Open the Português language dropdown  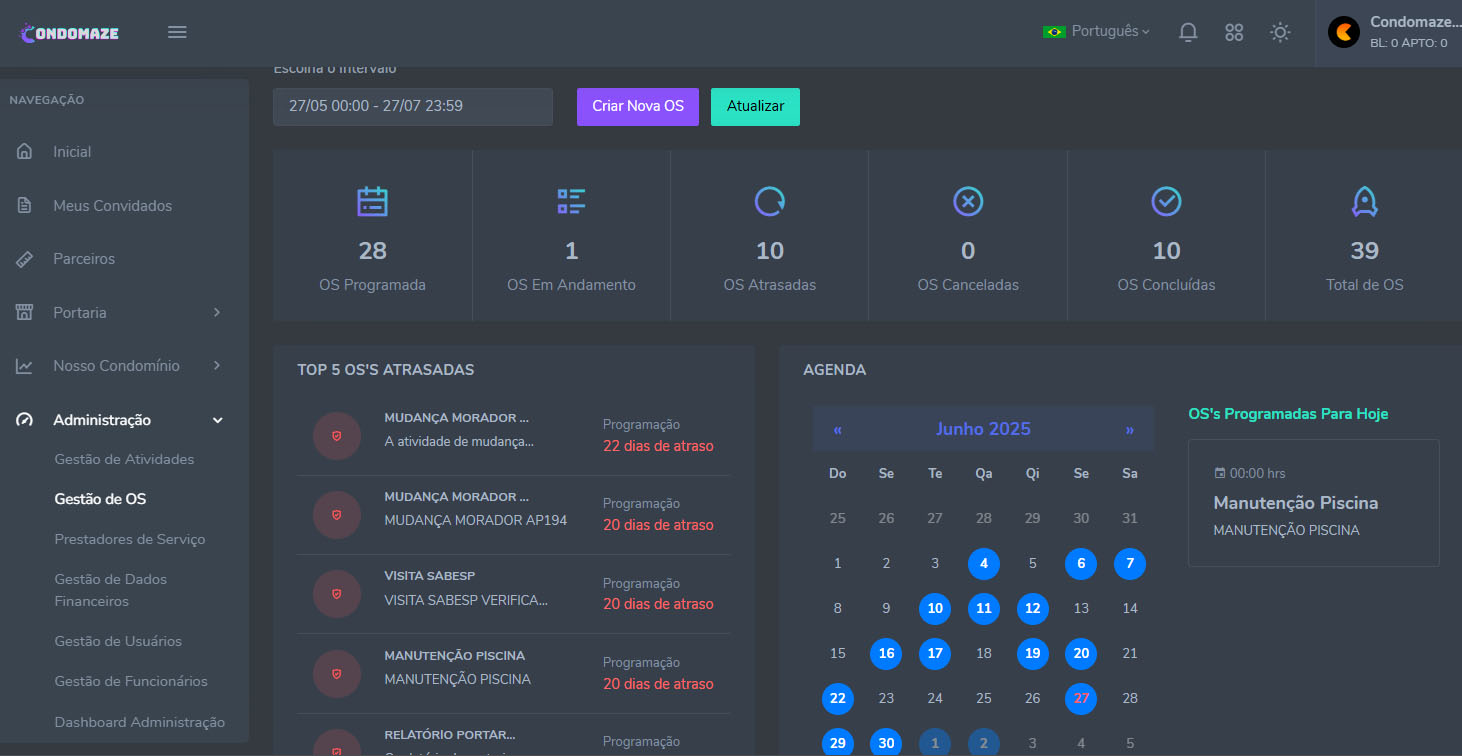coord(1096,32)
